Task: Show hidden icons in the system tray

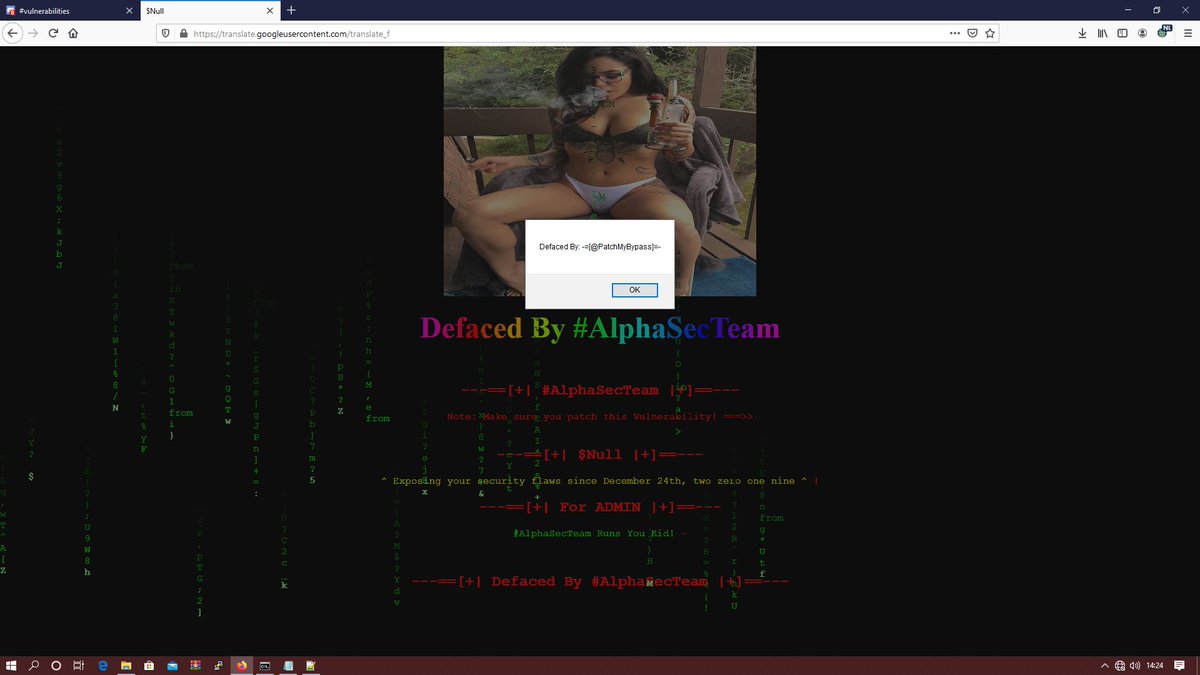Action: [1104, 664]
